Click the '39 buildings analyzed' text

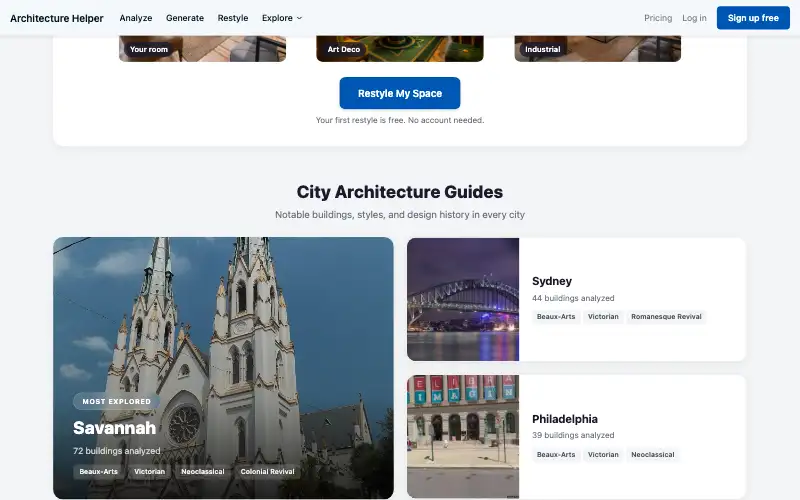click(573, 435)
